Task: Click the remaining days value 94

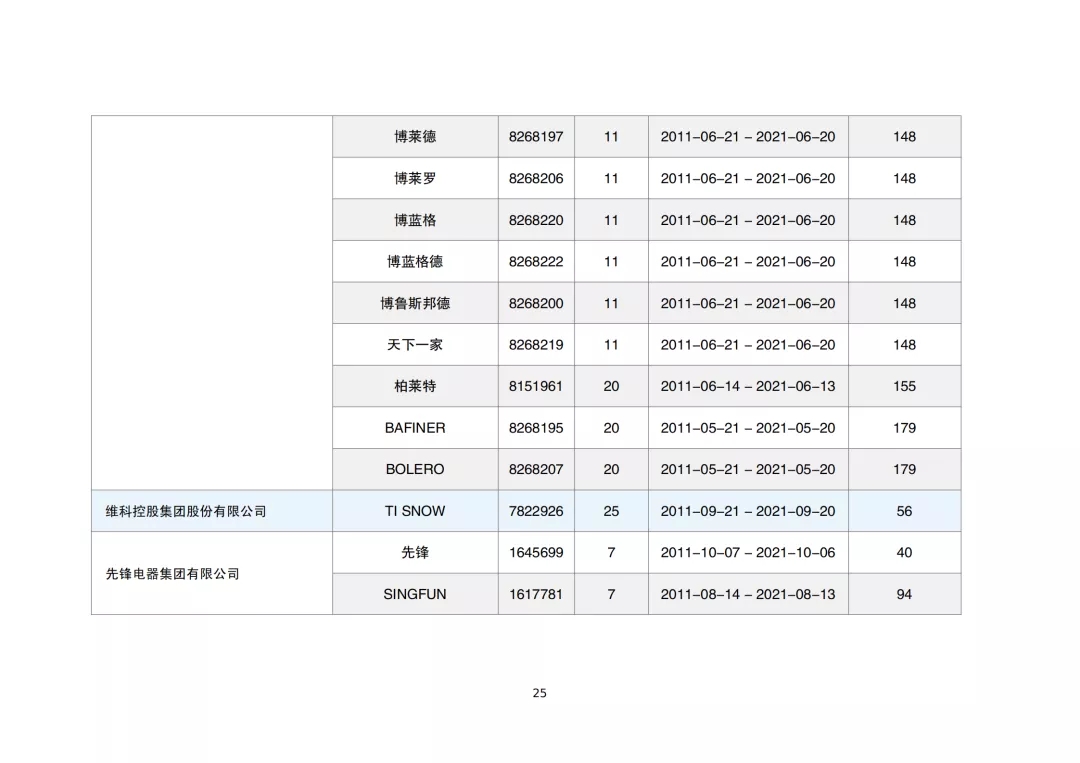Action: pyautogui.click(x=904, y=594)
